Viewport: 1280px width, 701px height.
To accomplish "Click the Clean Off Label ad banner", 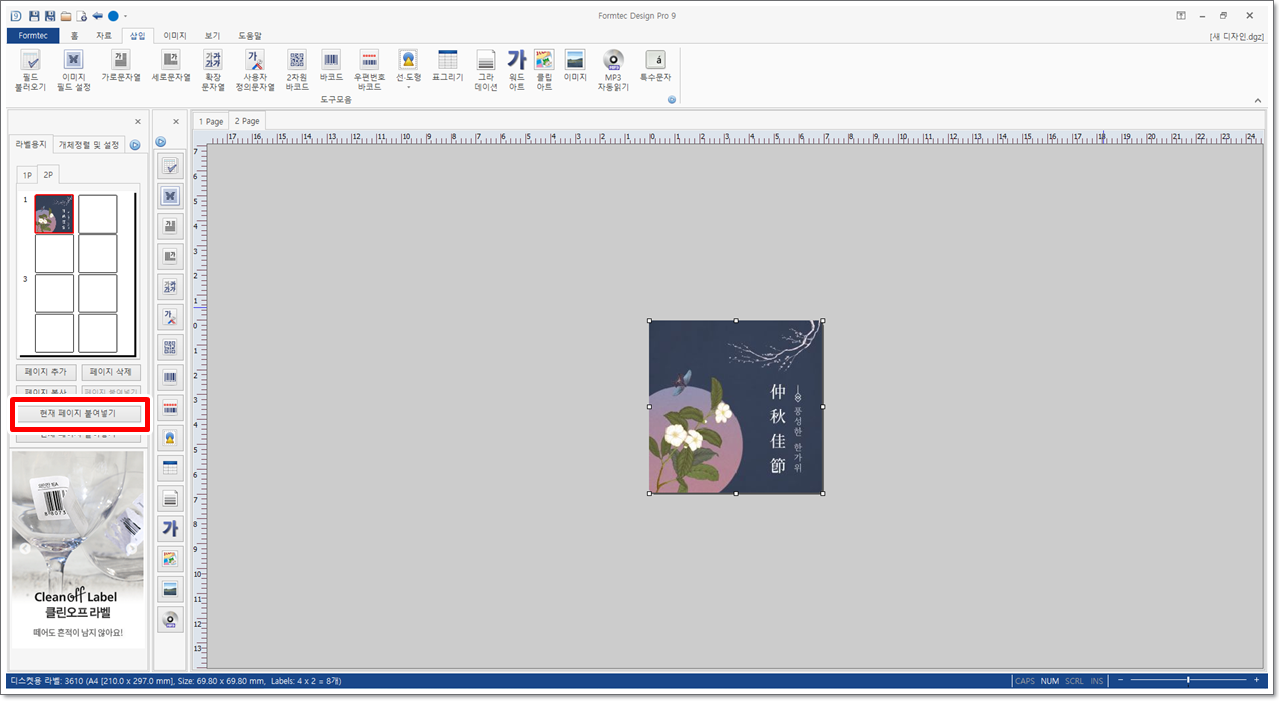I will click(78, 547).
